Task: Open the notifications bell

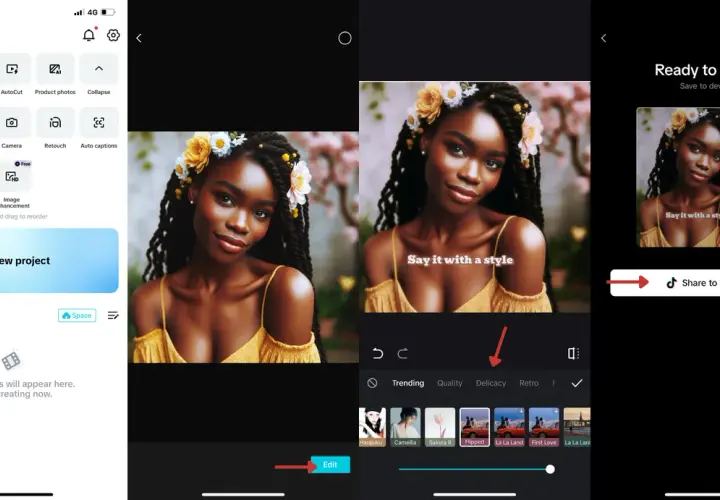Action: click(89, 35)
